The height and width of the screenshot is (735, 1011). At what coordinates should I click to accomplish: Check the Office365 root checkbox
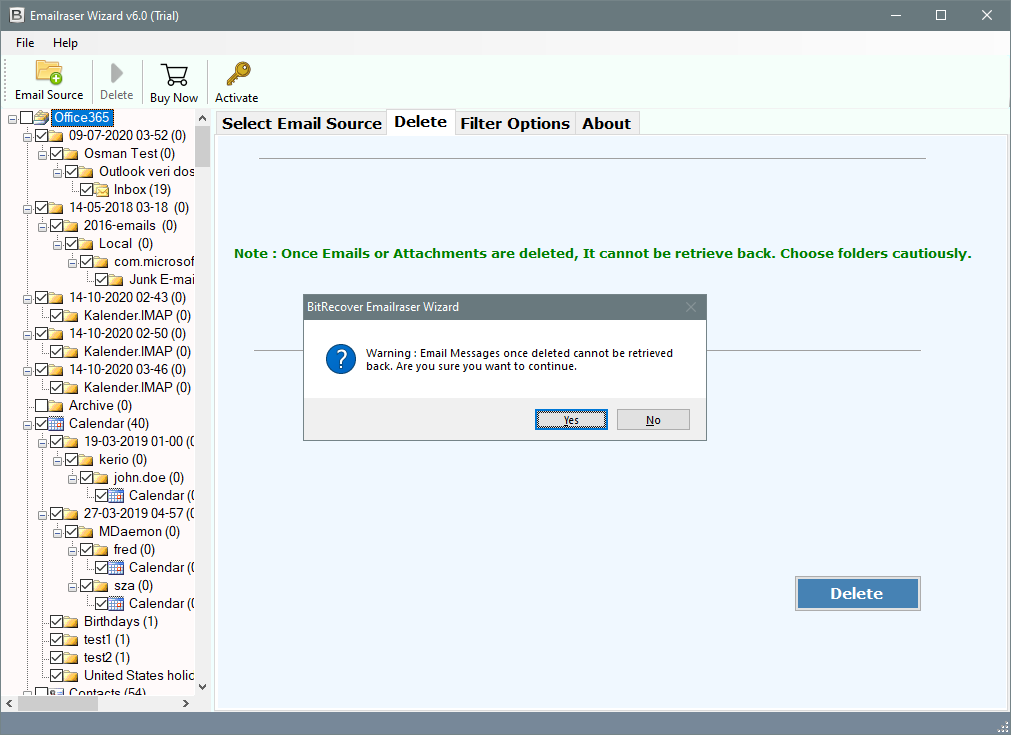click(x=26, y=117)
